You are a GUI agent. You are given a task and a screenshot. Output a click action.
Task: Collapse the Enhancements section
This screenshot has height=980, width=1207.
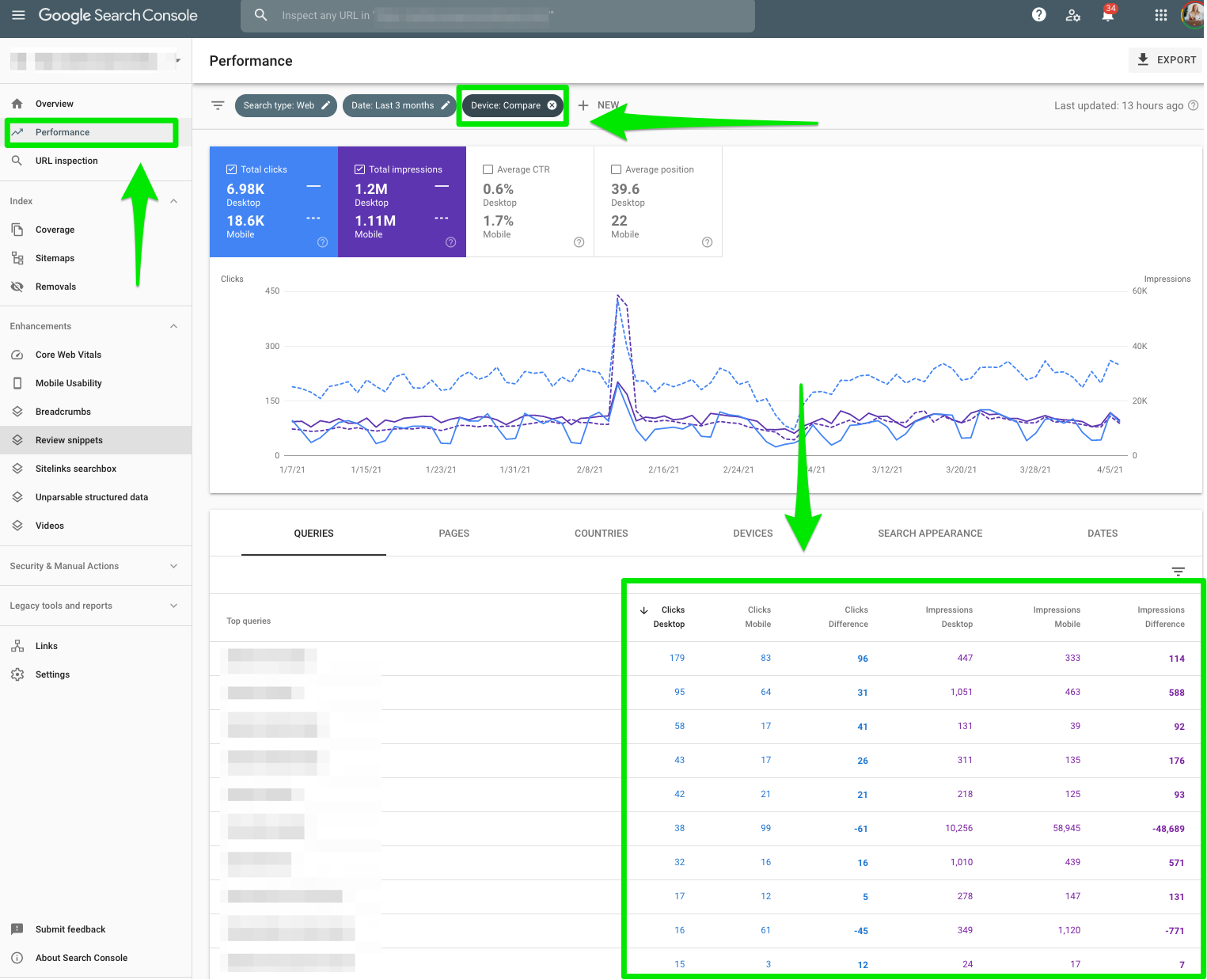tap(173, 326)
